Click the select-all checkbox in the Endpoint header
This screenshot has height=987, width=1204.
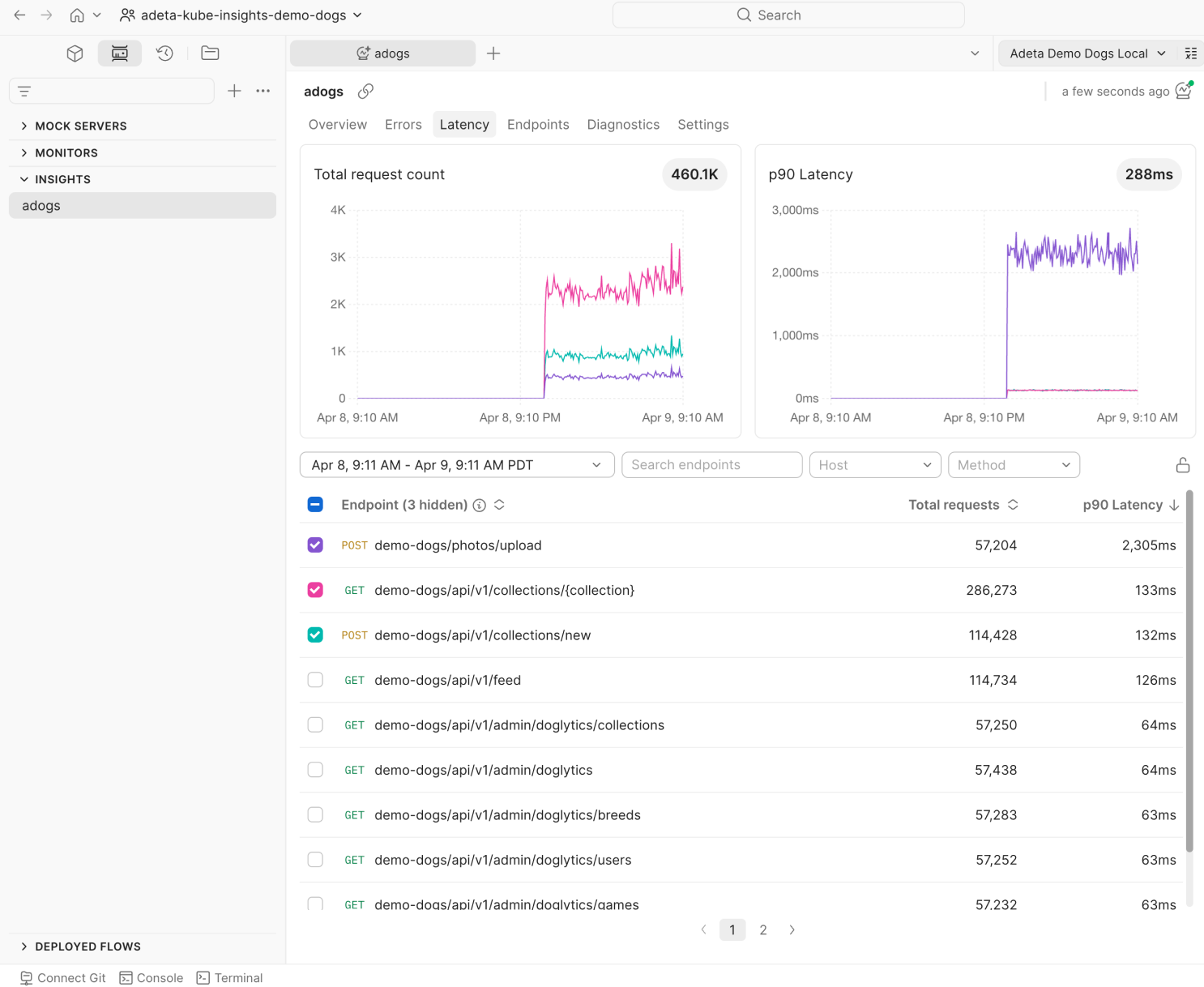314,504
